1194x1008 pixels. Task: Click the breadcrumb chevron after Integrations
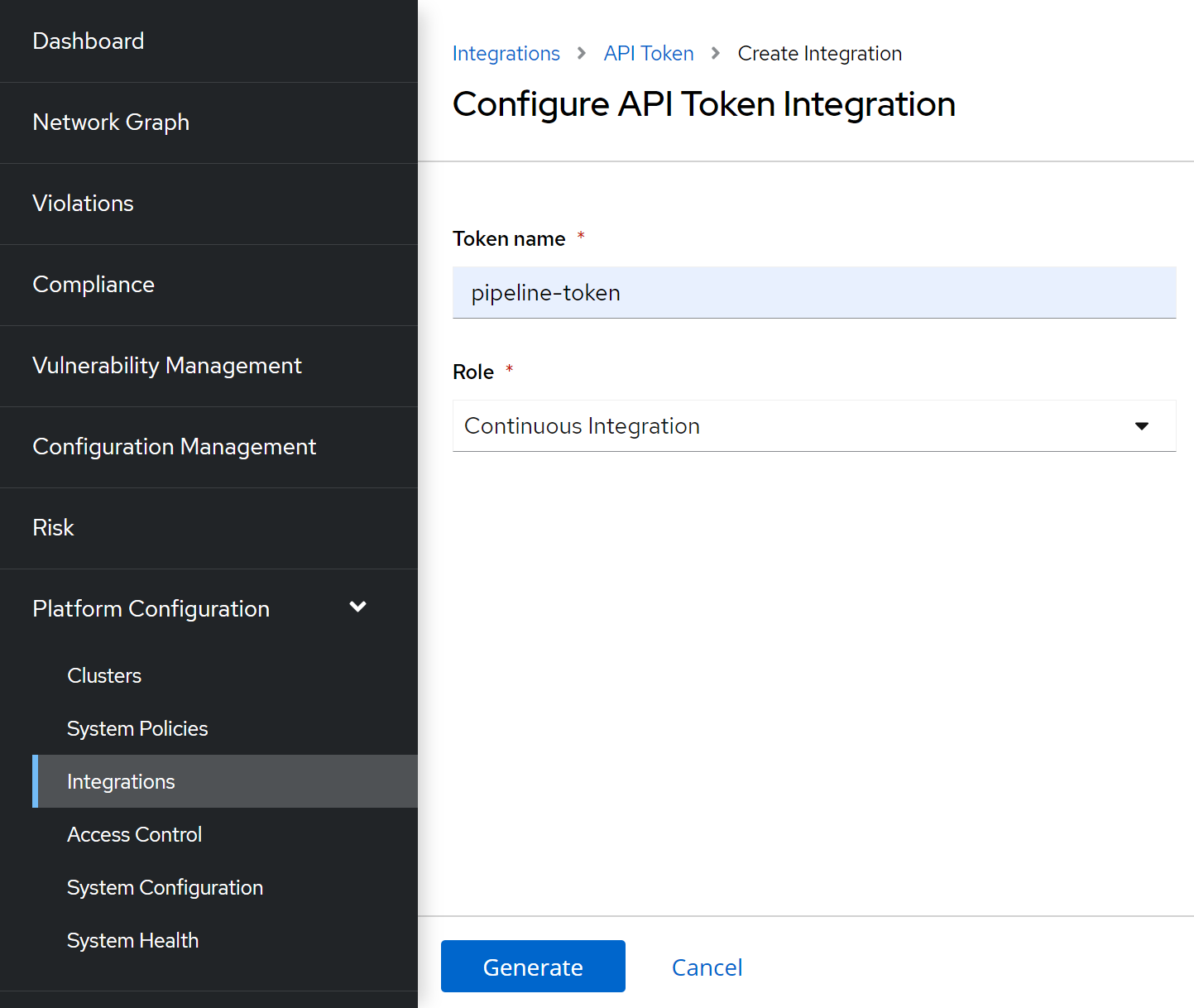[582, 54]
